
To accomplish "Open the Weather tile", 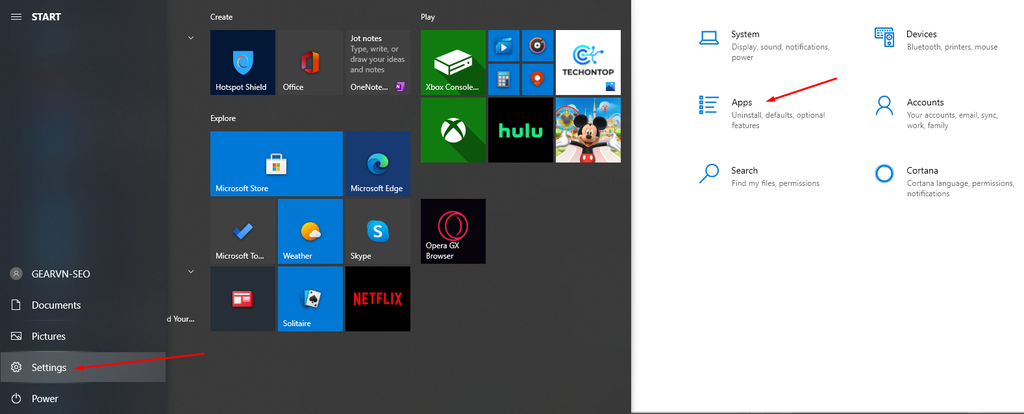I will click(310, 231).
